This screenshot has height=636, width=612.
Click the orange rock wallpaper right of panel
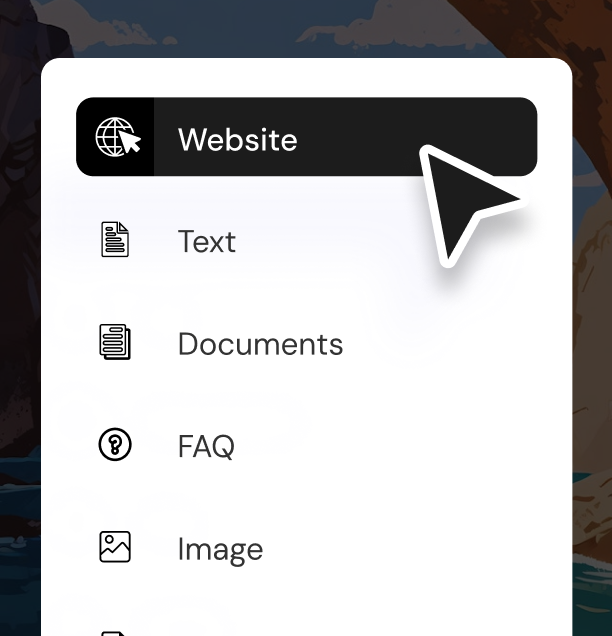click(x=592, y=324)
